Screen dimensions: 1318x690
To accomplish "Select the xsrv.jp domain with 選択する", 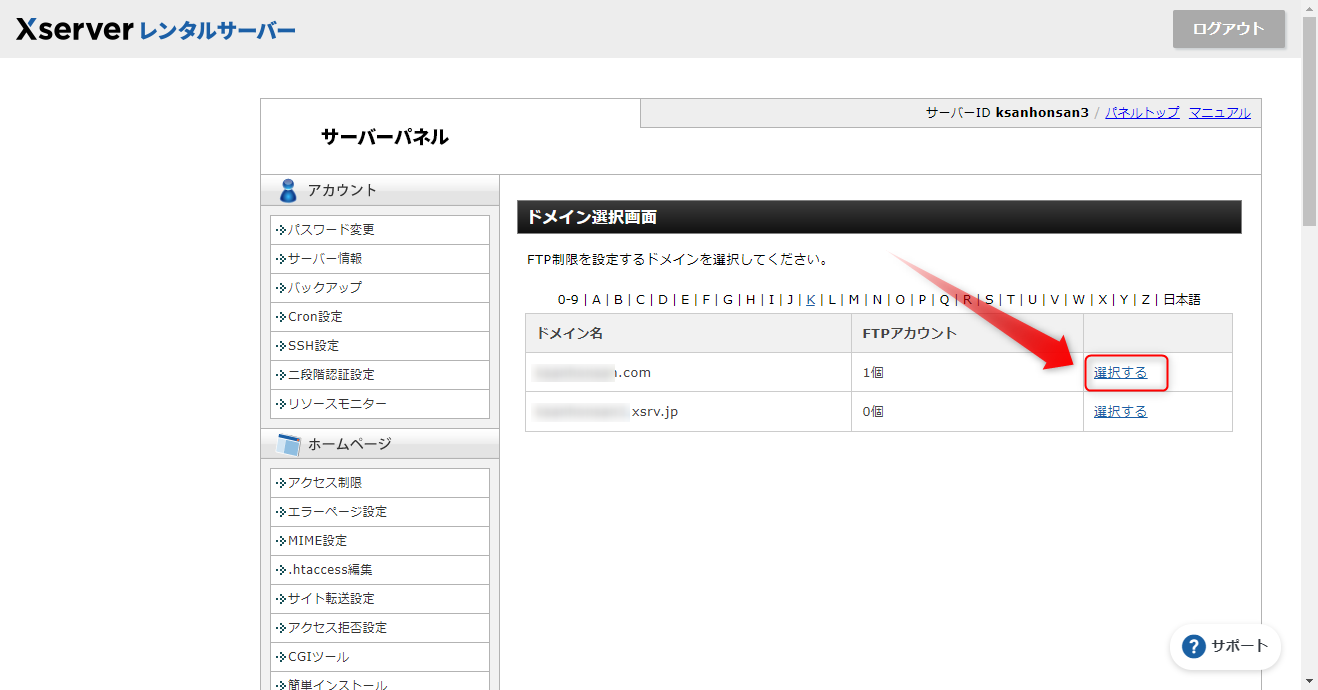I will 1120,411.
